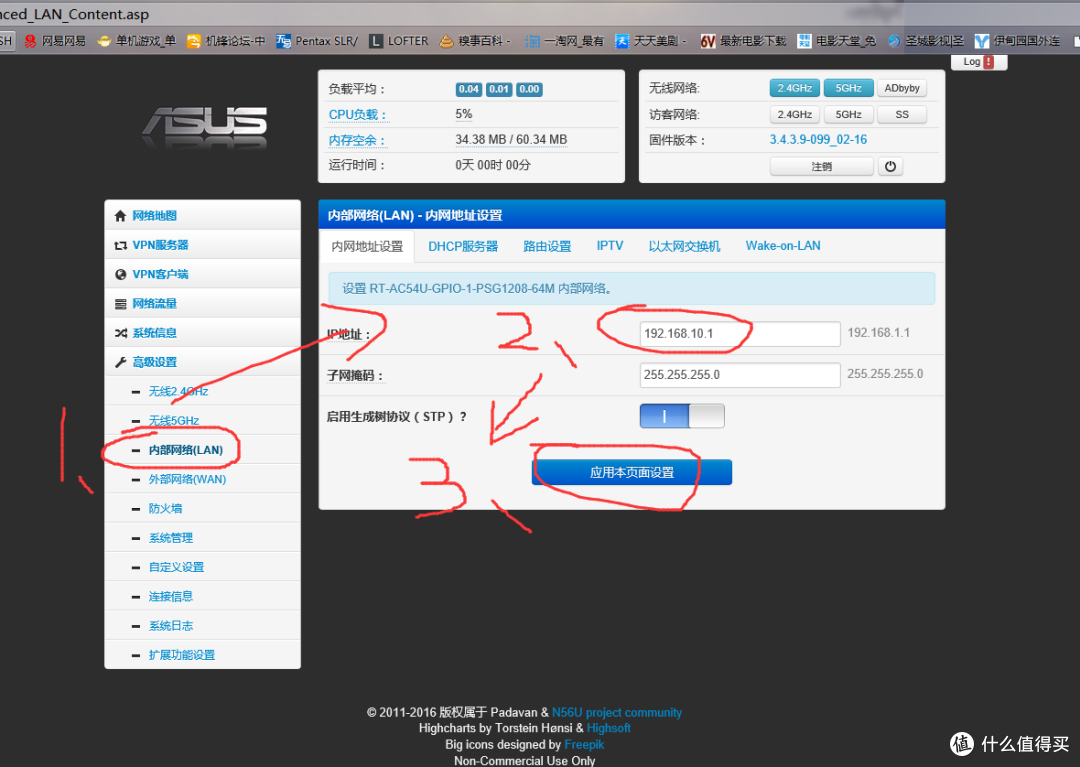
Task: Click the power reboot icon button
Action: tap(890, 167)
